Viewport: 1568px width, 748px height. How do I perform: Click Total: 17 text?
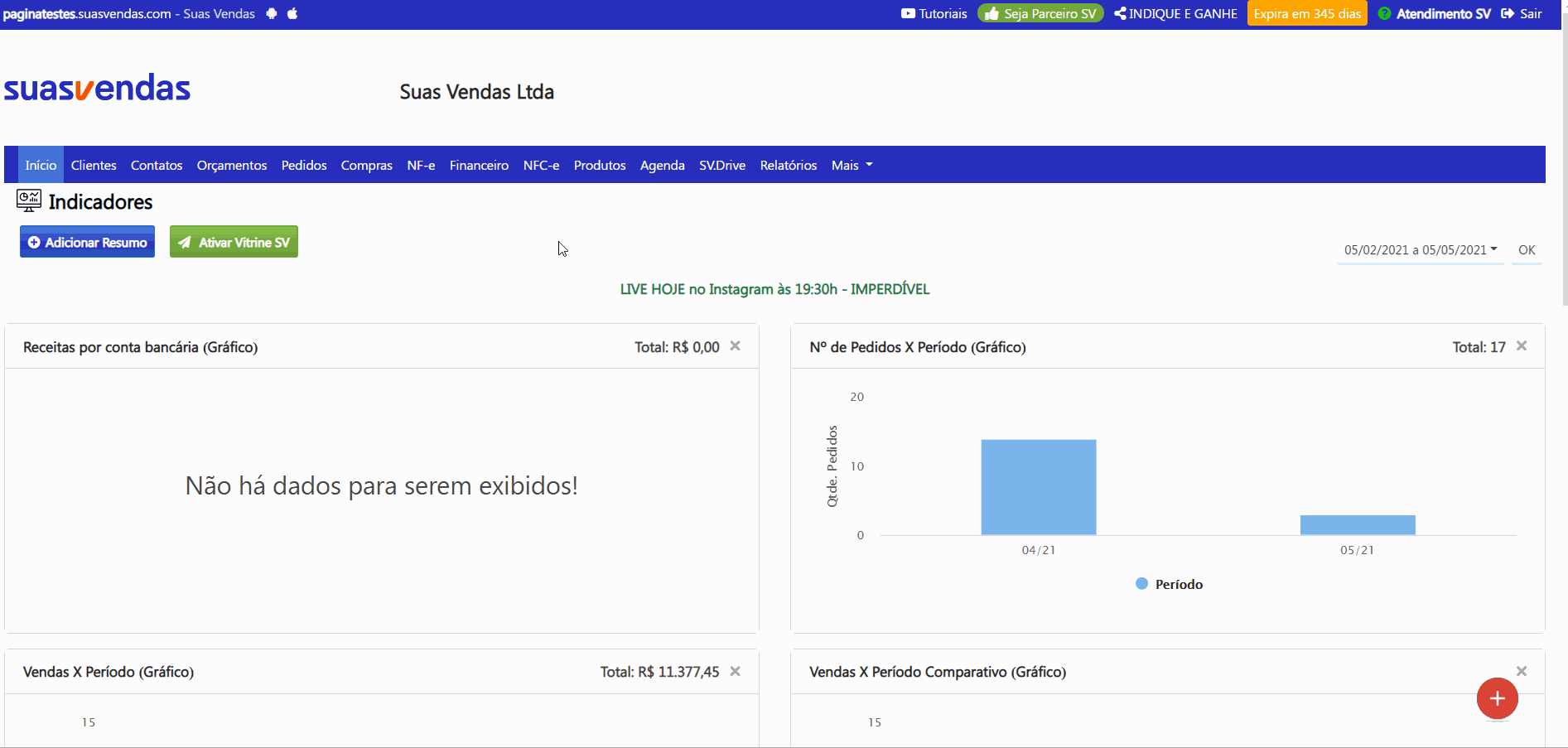1479,347
